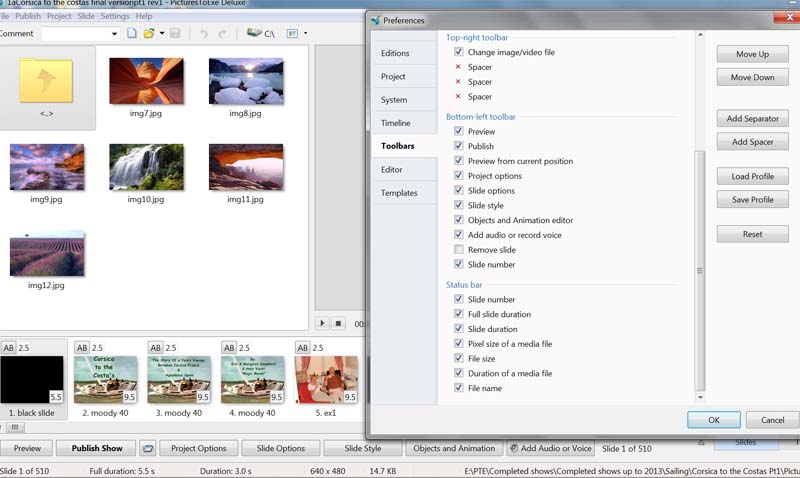Uncheck the Publish checkbox

pyautogui.click(x=459, y=146)
